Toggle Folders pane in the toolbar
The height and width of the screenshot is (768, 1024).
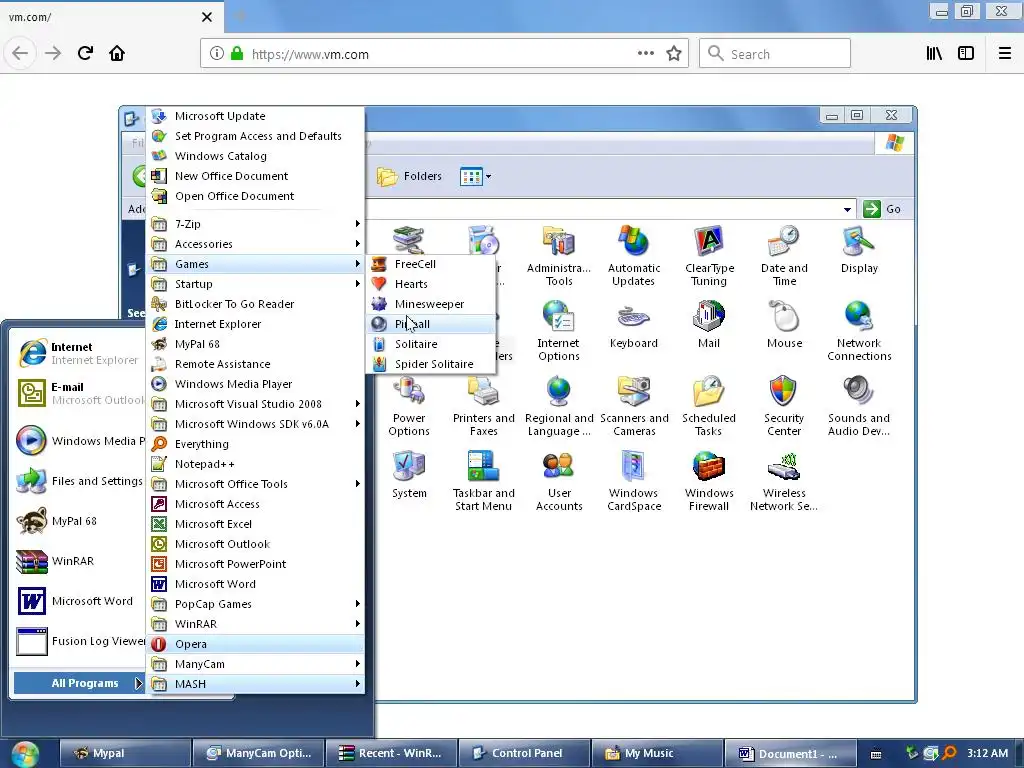click(409, 176)
